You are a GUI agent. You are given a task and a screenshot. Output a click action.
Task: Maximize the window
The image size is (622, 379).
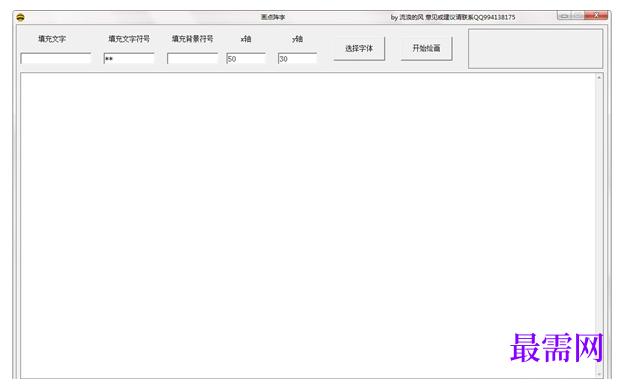pyautogui.click(x=578, y=16)
